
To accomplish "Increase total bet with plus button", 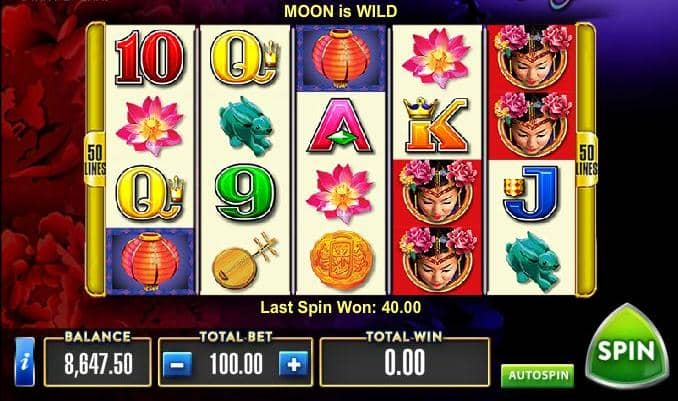I will [x=294, y=364].
